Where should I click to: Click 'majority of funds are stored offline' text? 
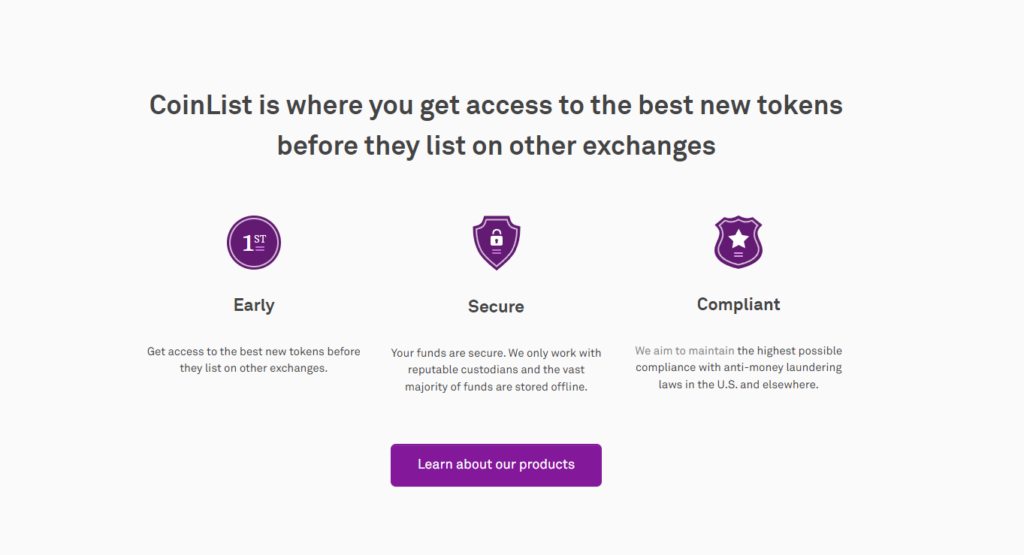(x=496, y=387)
